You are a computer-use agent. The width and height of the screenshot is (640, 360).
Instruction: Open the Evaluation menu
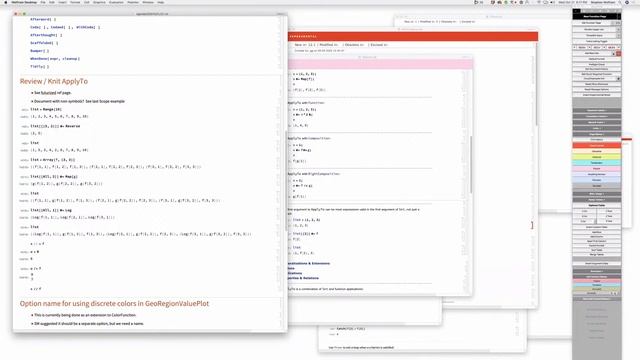tap(116, 2)
